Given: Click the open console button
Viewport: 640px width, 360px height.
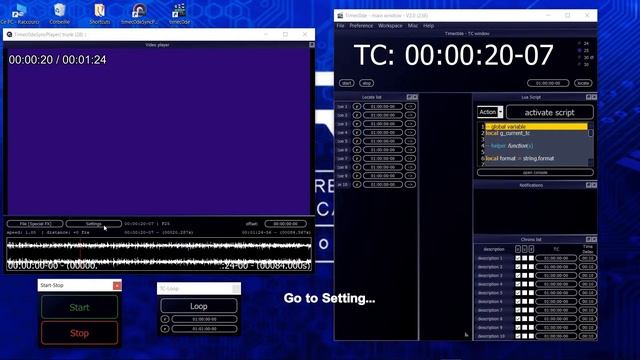Looking at the screenshot, I should pos(535,173).
